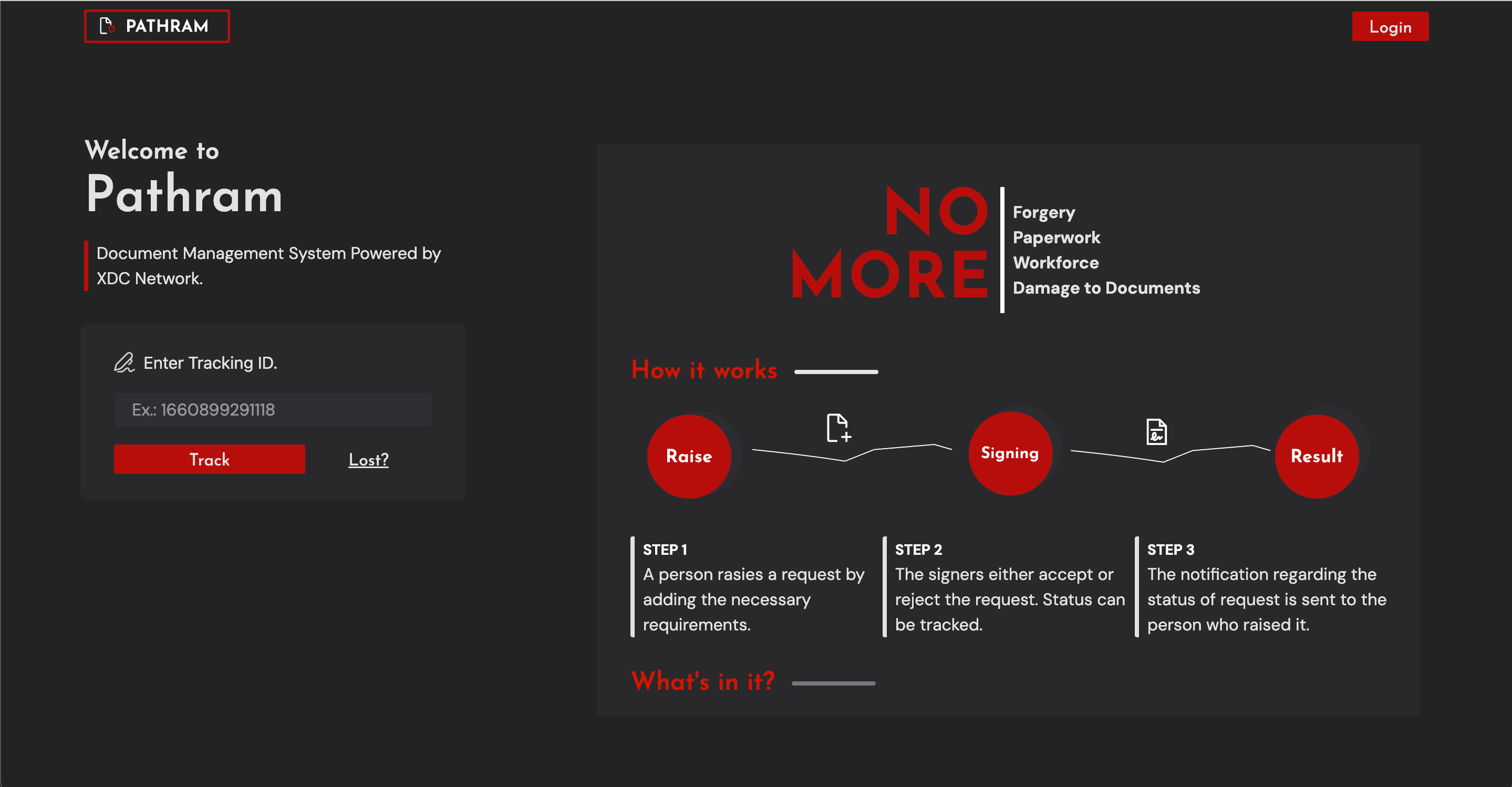Click the Pathram document logo icon
The image size is (1512, 787).
coord(107,26)
